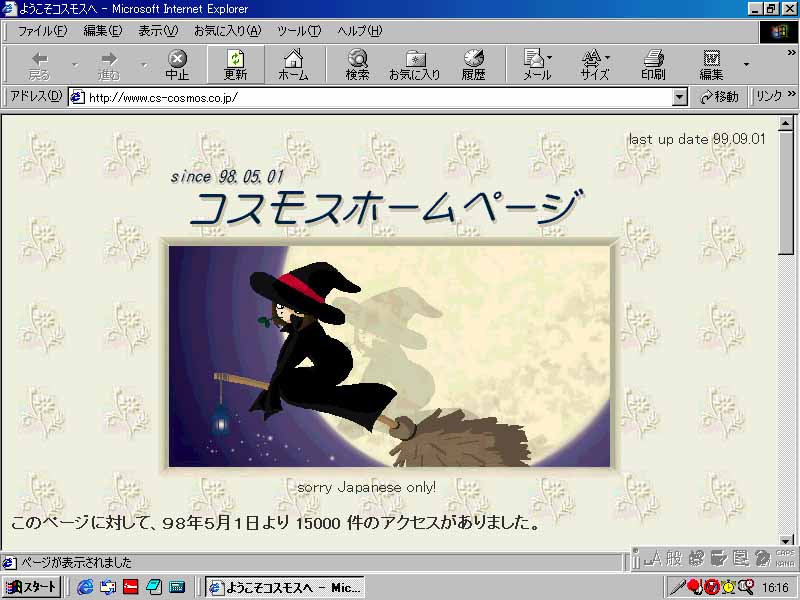Click the 'sorry Japanese only!' text
The height and width of the screenshot is (600, 800).
point(366,487)
